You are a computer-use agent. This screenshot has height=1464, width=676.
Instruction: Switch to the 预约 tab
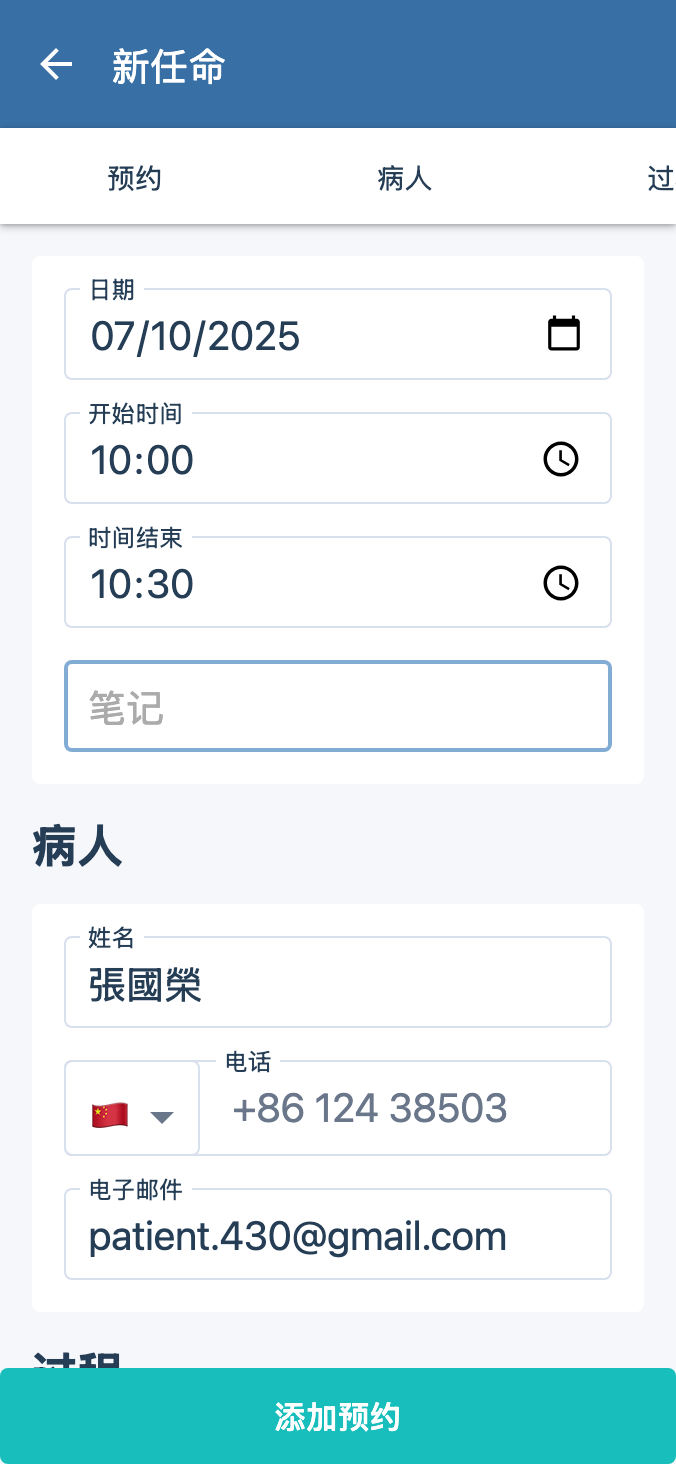[x=135, y=179]
